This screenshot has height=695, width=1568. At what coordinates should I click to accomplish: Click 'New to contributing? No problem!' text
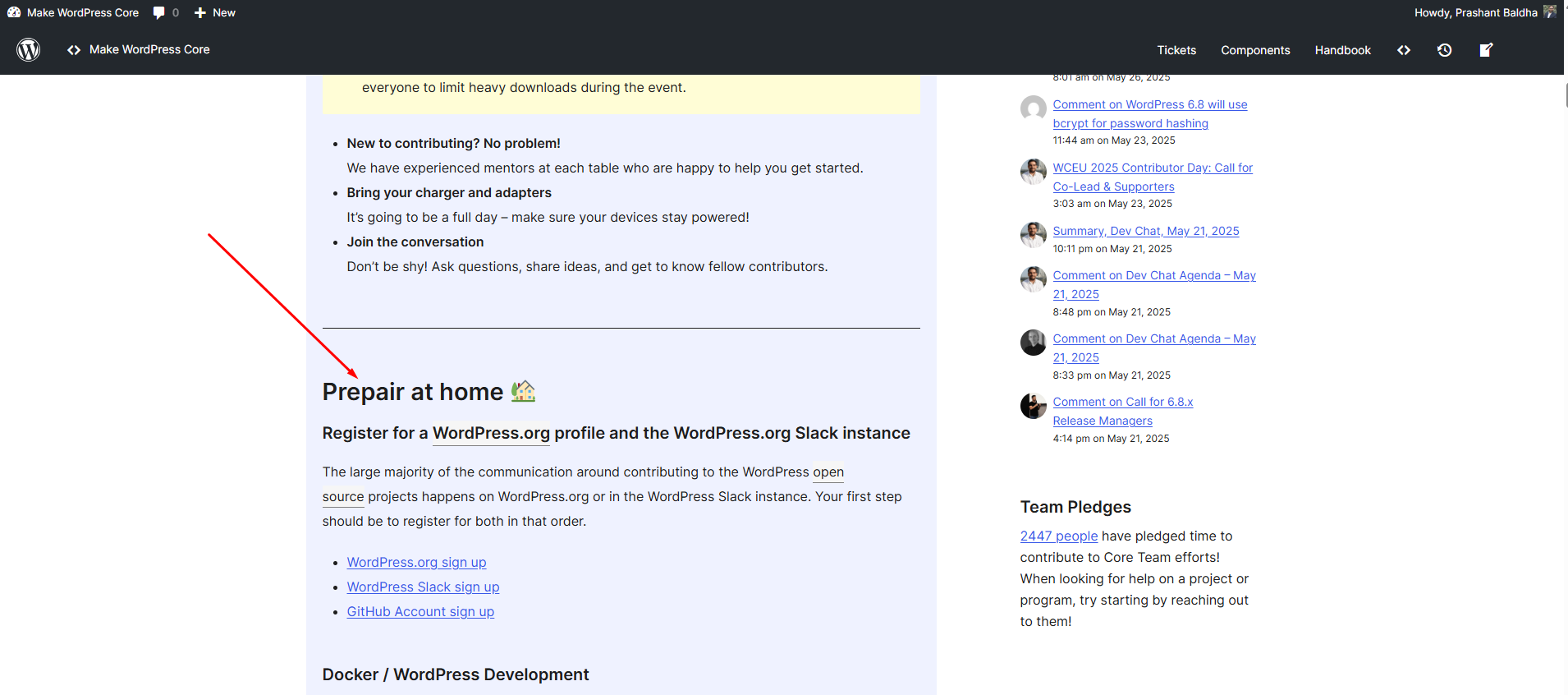[x=453, y=143]
